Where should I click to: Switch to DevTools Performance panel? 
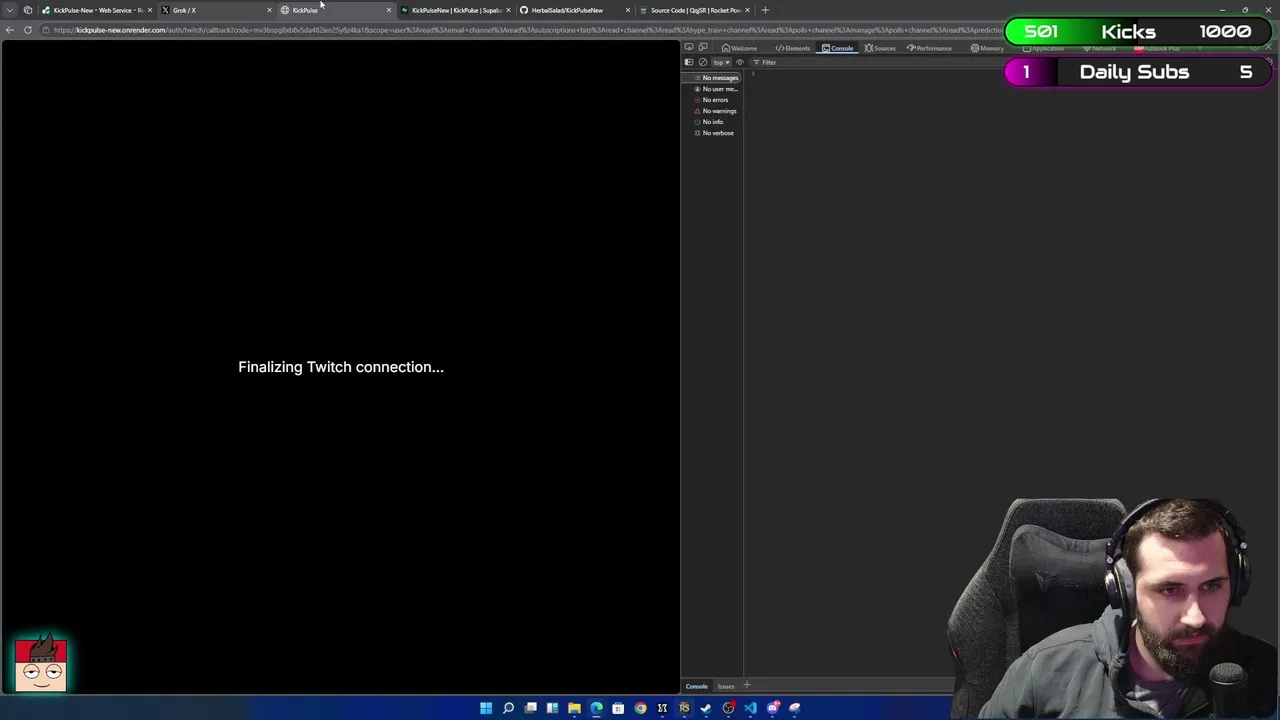pos(930,48)
